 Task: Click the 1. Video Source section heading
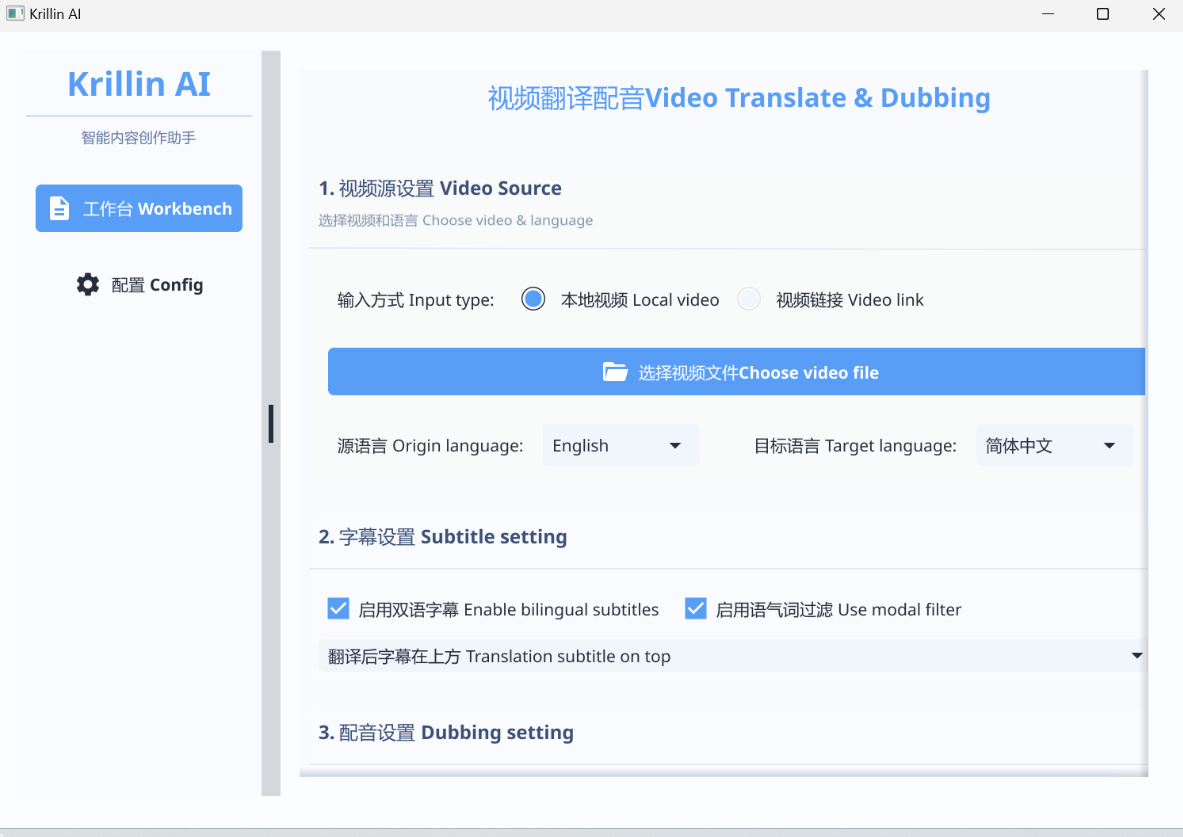[440, 188]
